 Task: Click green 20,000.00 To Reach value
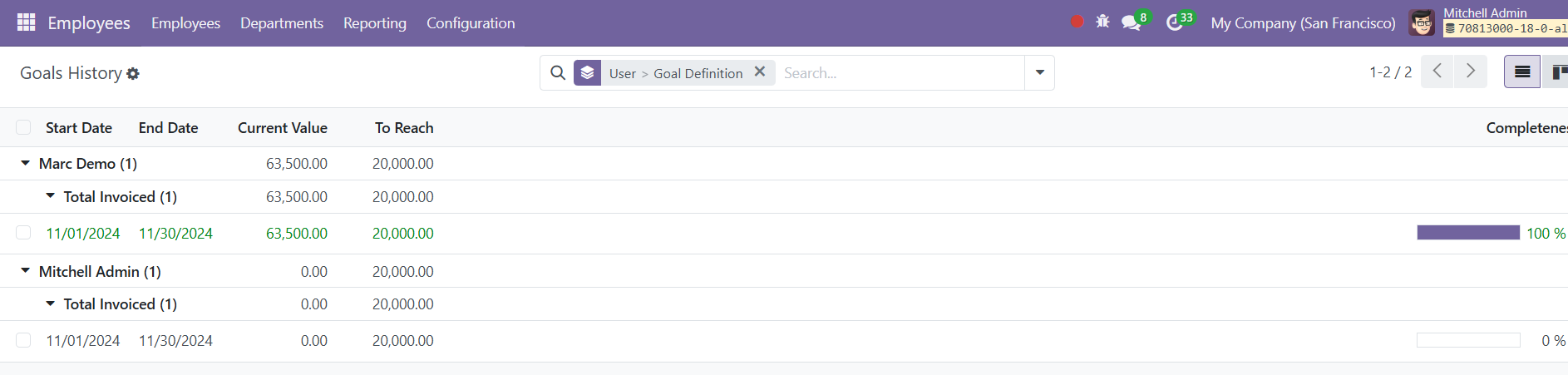pos(403,234)
